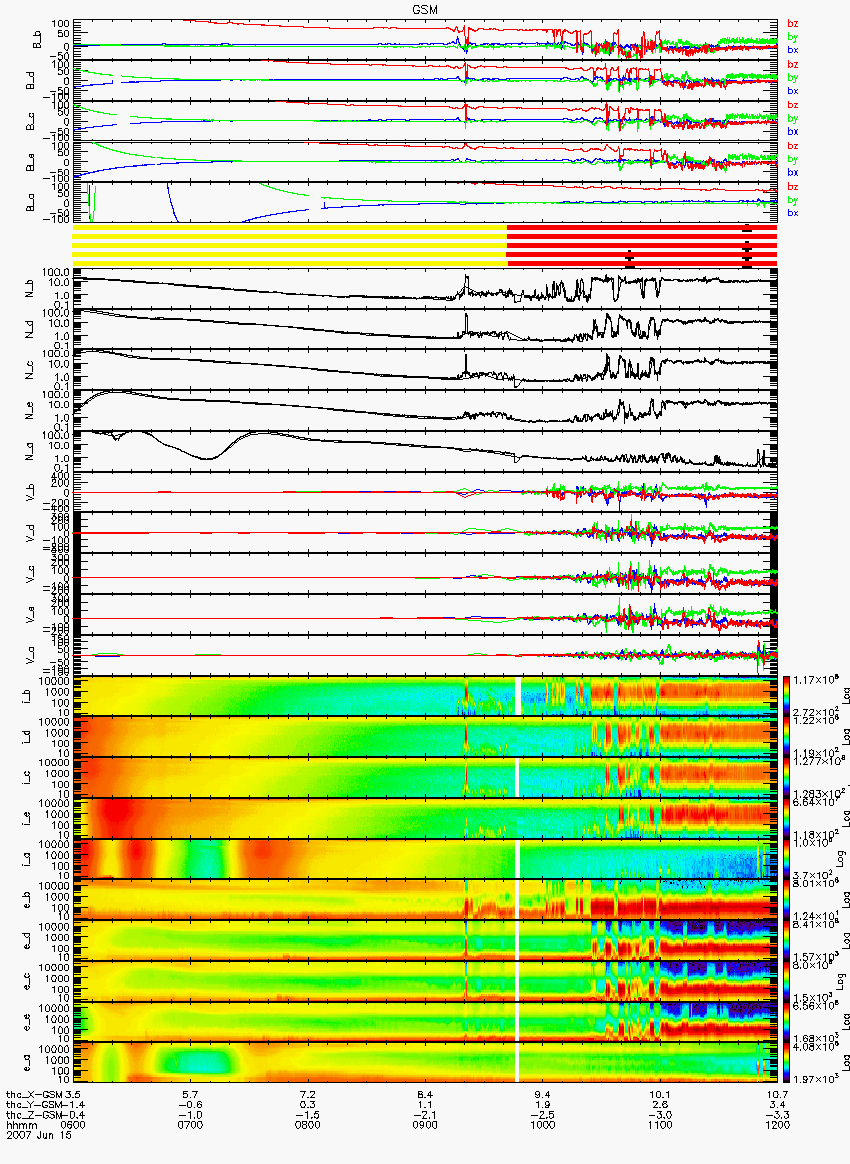The width and height of the screenshot is (850, 1164).
Task: Select the V_b velocity panel label
Action: [30, 491]
